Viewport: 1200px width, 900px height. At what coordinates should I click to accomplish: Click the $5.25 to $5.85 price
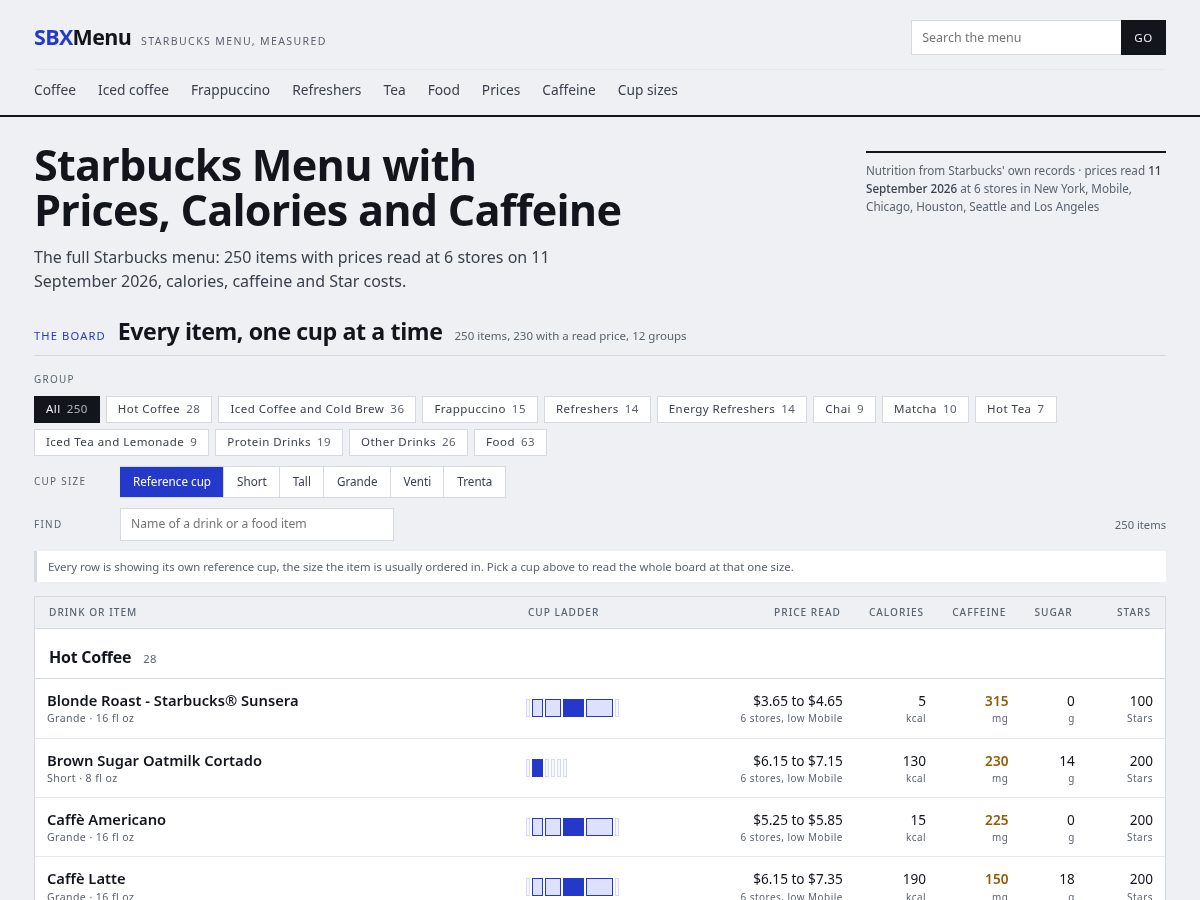(798, 820)
